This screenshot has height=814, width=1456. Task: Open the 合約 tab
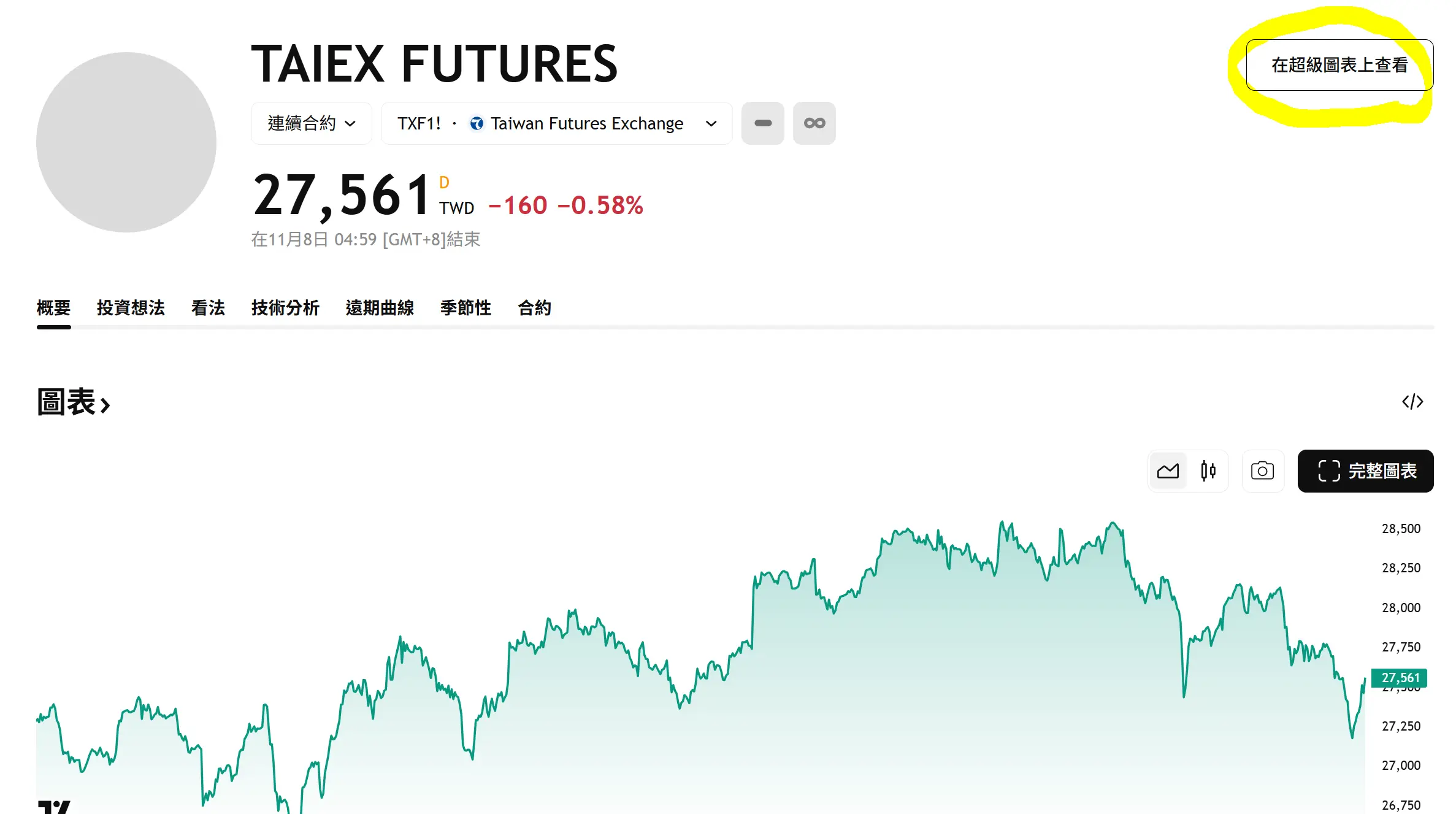[x=534, y=308]
